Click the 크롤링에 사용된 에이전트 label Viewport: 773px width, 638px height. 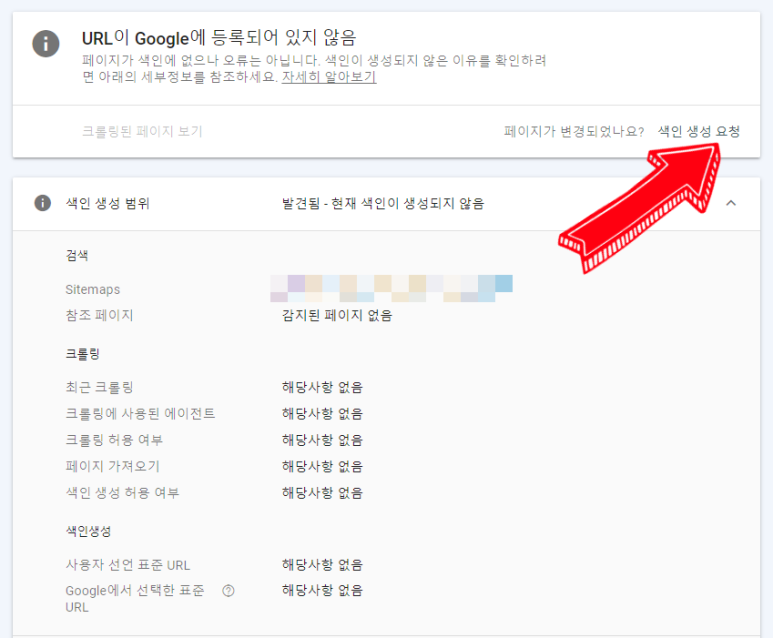click(141, 413)
